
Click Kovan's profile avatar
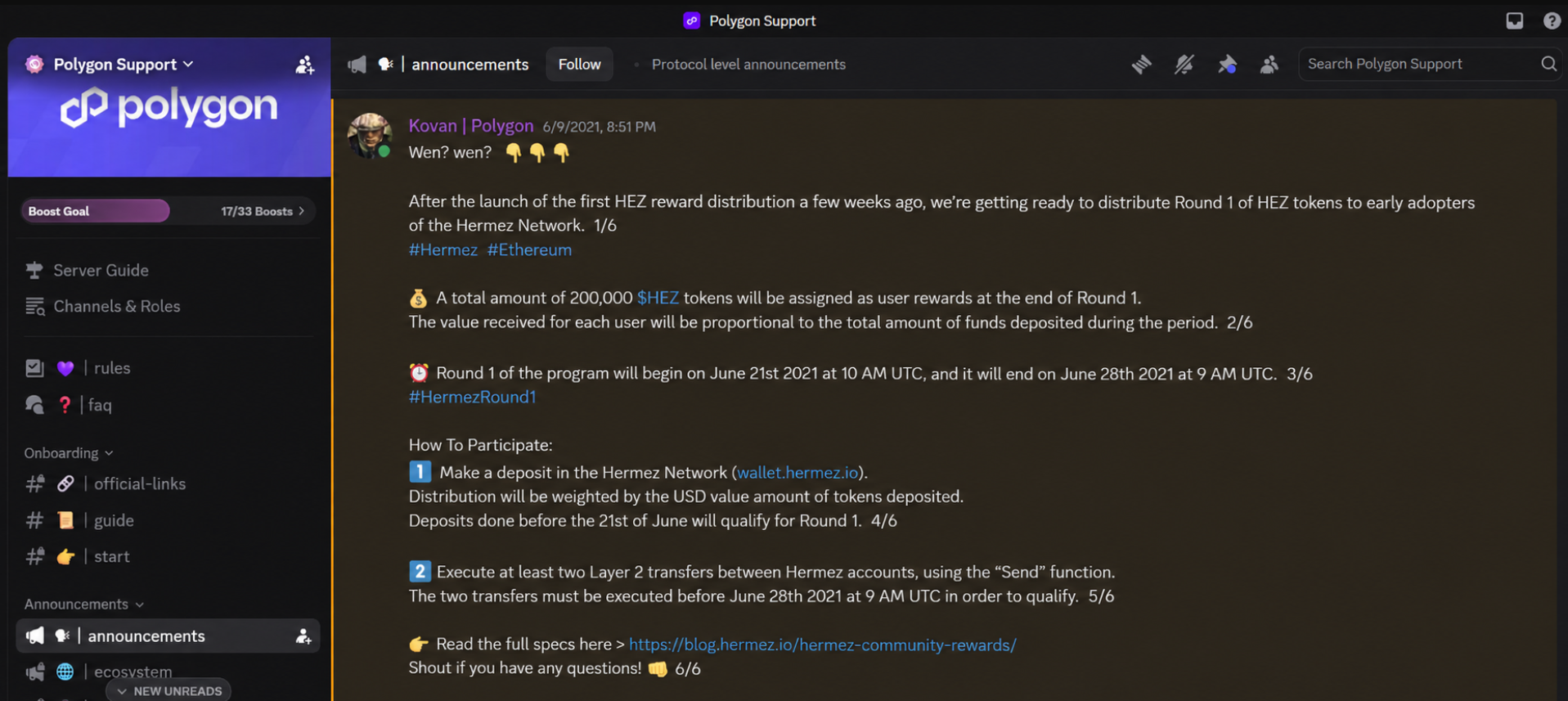click(370, 135)
